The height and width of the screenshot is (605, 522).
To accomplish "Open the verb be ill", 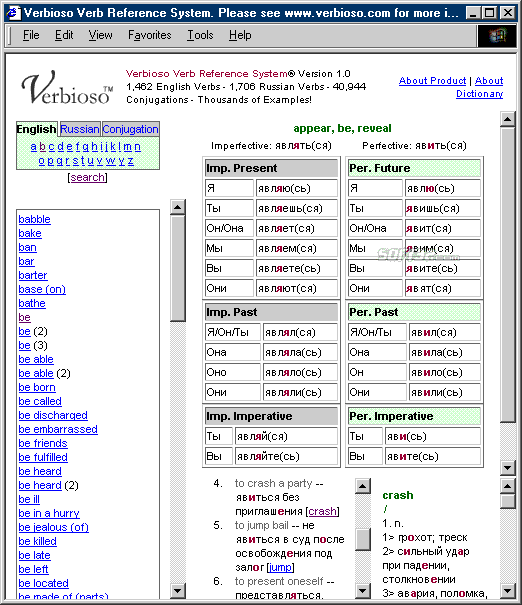I will tap(29, 499).
